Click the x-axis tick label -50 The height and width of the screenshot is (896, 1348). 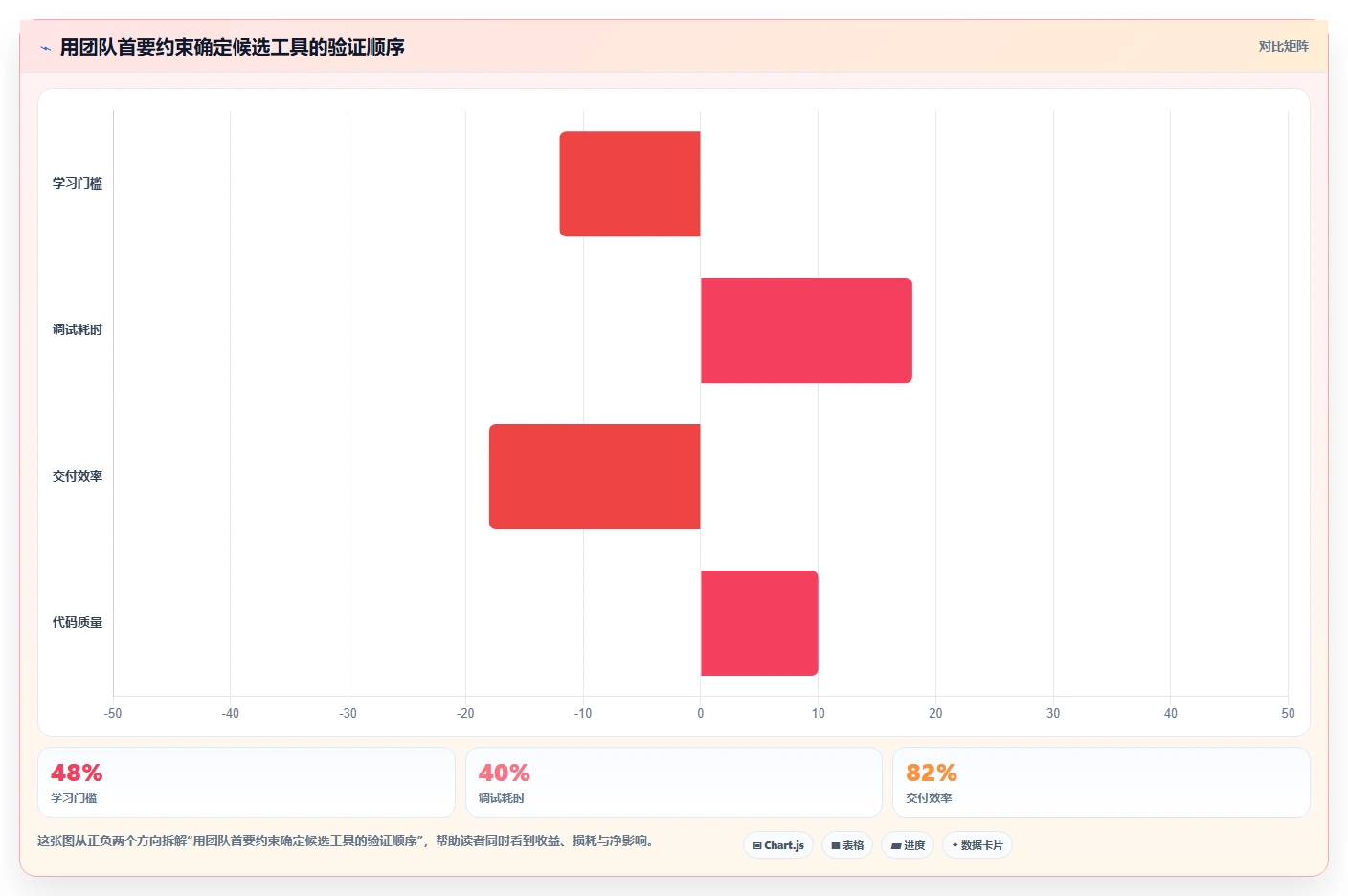click(113, 714)
